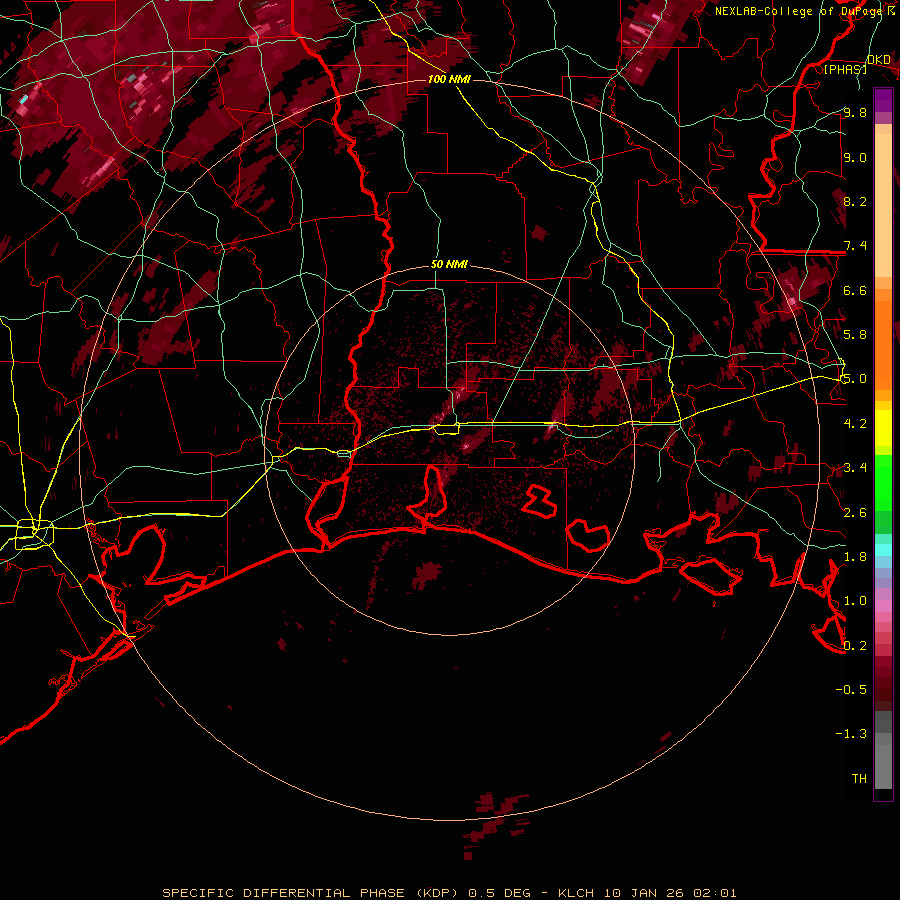Click the 'TH' threshold label
The image size is (900, 900).
(859, 778)
